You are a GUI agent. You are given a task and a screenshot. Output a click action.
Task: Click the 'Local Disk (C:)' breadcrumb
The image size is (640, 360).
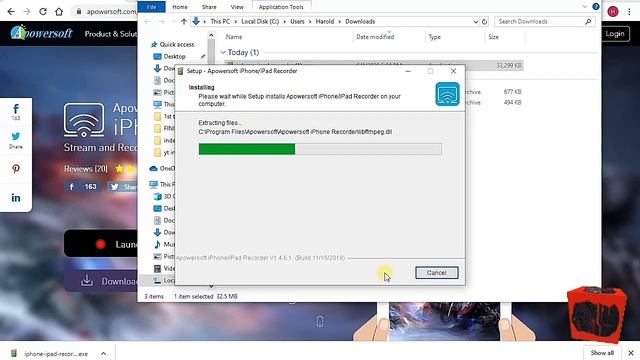click(x=260, y=22)
